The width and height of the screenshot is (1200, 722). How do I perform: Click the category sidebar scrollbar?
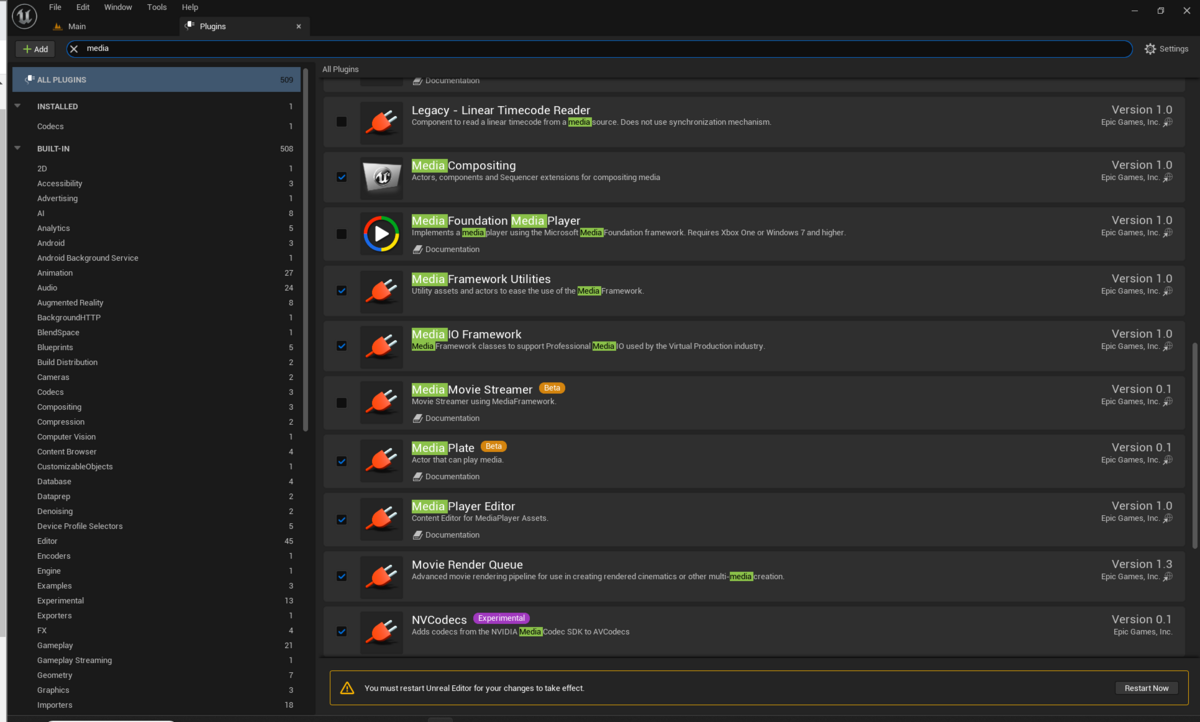click(305, 250)
